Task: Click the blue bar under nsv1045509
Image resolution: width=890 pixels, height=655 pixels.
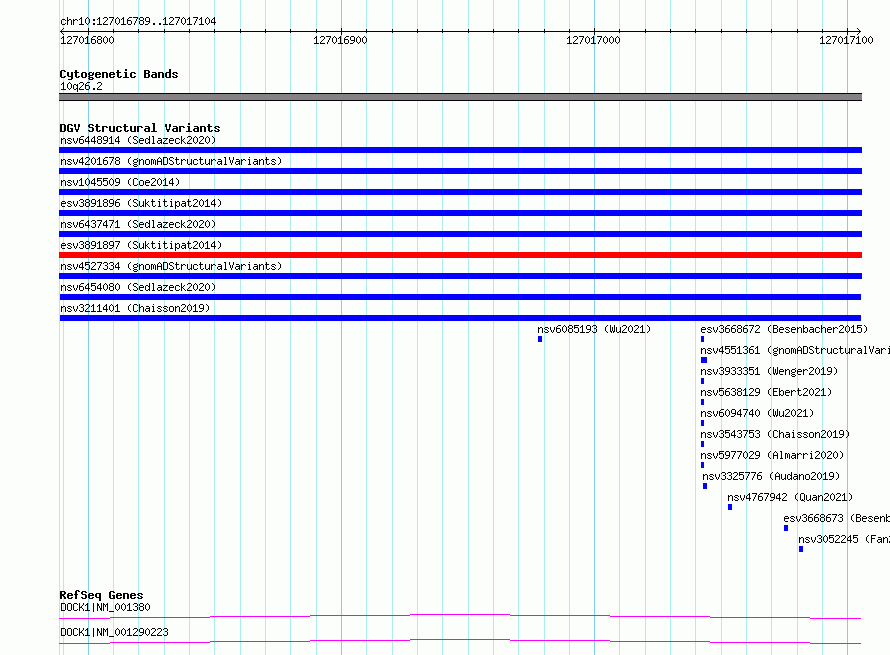Action: [x=460, y=192]
